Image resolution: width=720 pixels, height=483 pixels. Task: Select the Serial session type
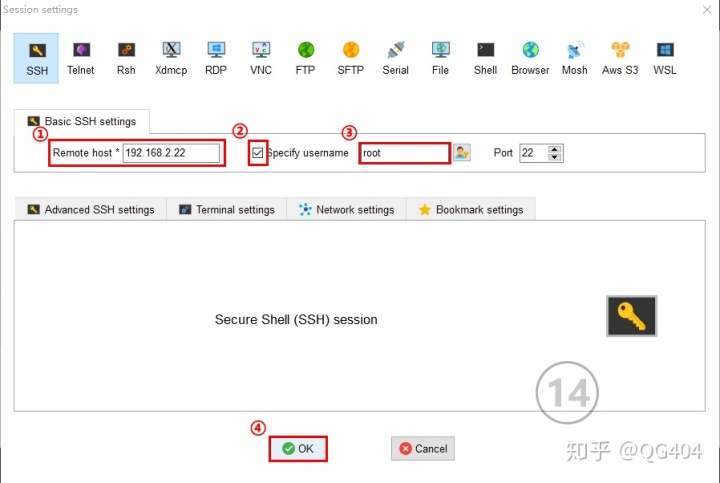[x=395, y=58]
